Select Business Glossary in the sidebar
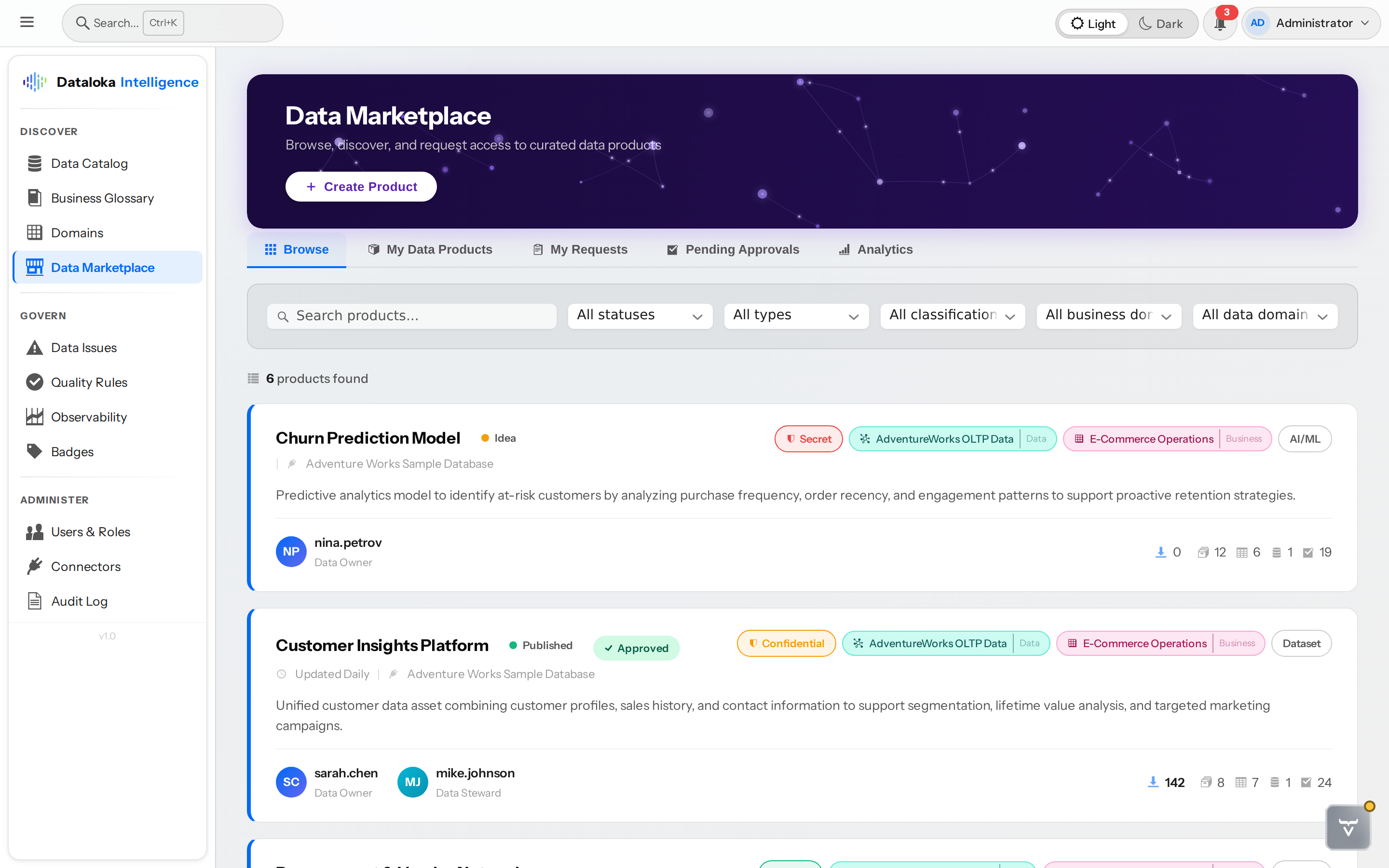The height and width of the screenshot is (868, 1389). [102, 198]
